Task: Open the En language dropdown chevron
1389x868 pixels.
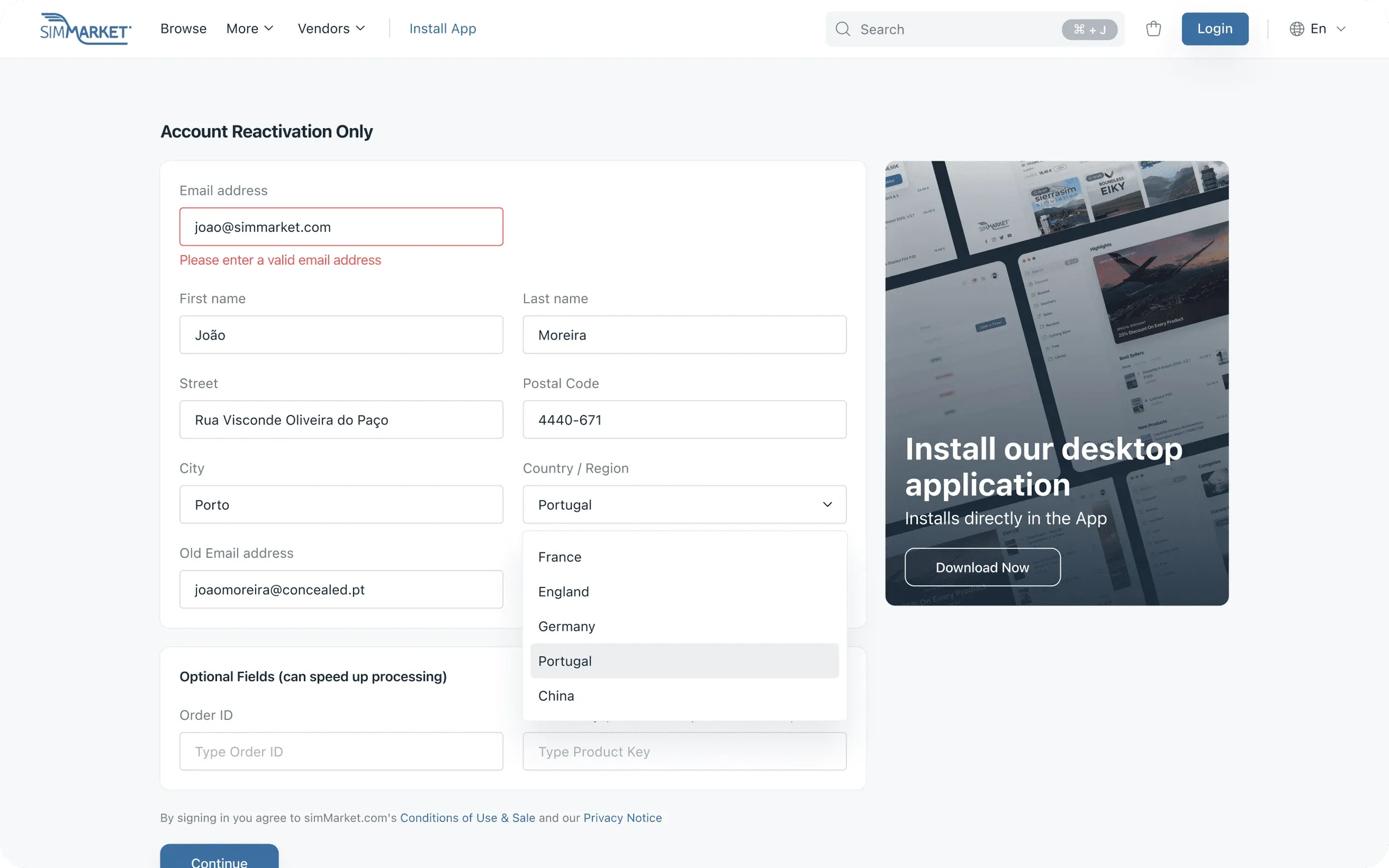Action: click(x=1341, y=29)
